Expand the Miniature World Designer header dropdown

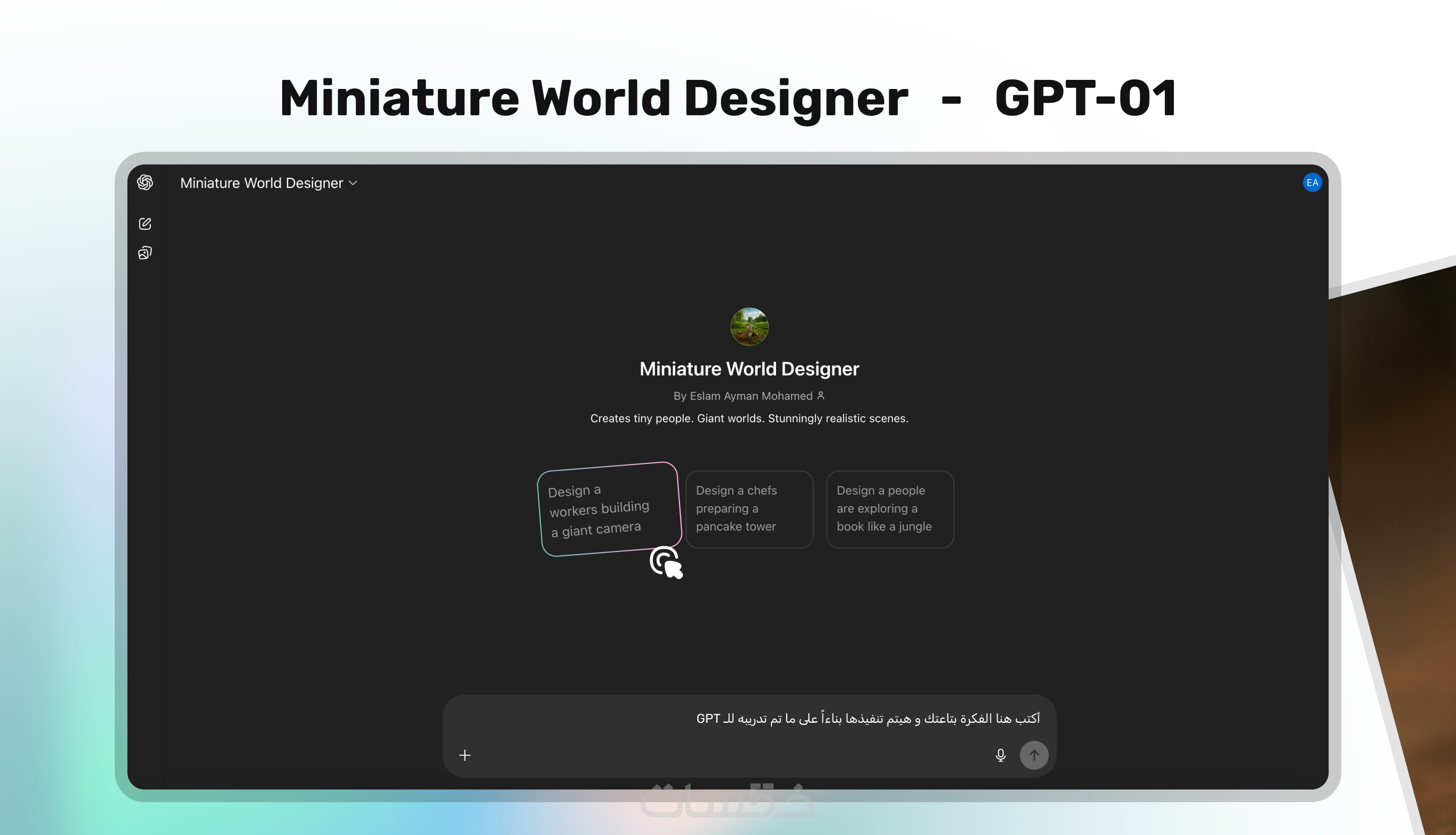pos(261,183)
